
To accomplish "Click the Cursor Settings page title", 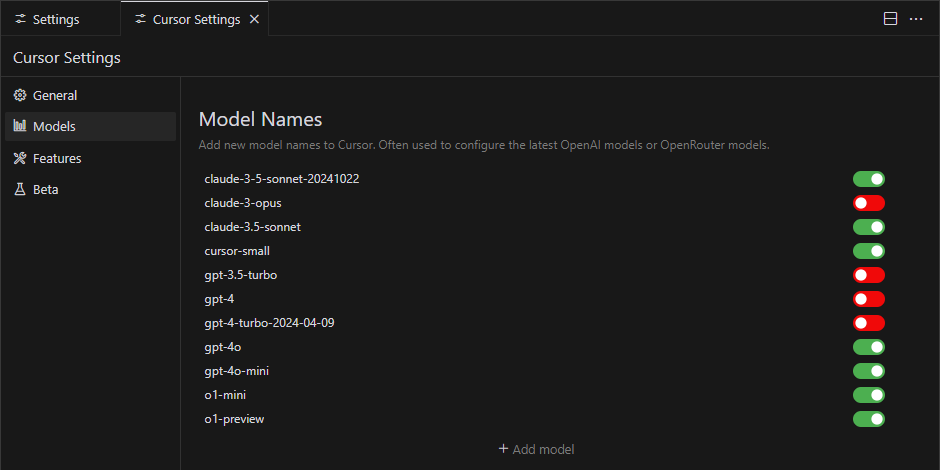I will [67, 58].
